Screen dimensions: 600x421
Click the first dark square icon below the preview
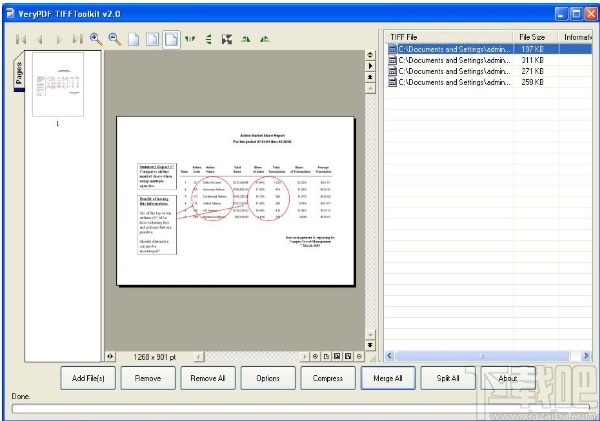pyautogui.click(x=337, y=357)
